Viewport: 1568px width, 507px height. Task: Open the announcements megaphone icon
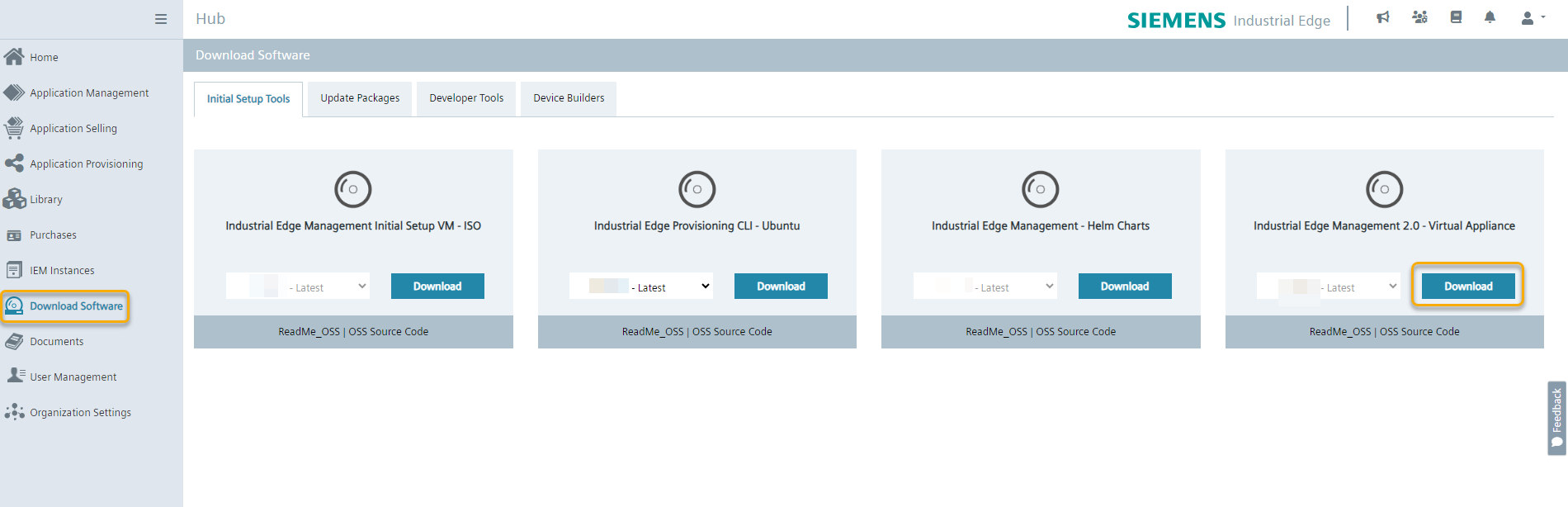click(x=1383, y=17)
